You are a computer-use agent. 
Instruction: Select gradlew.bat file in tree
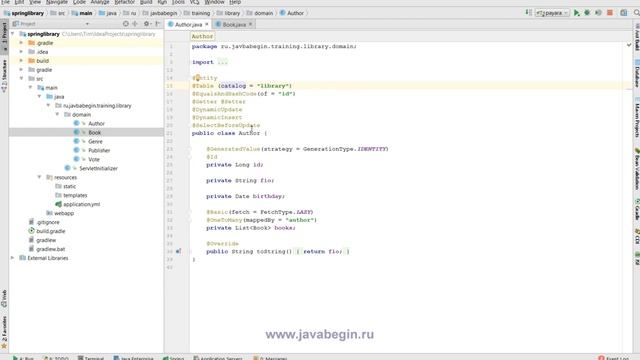[50, 249]
